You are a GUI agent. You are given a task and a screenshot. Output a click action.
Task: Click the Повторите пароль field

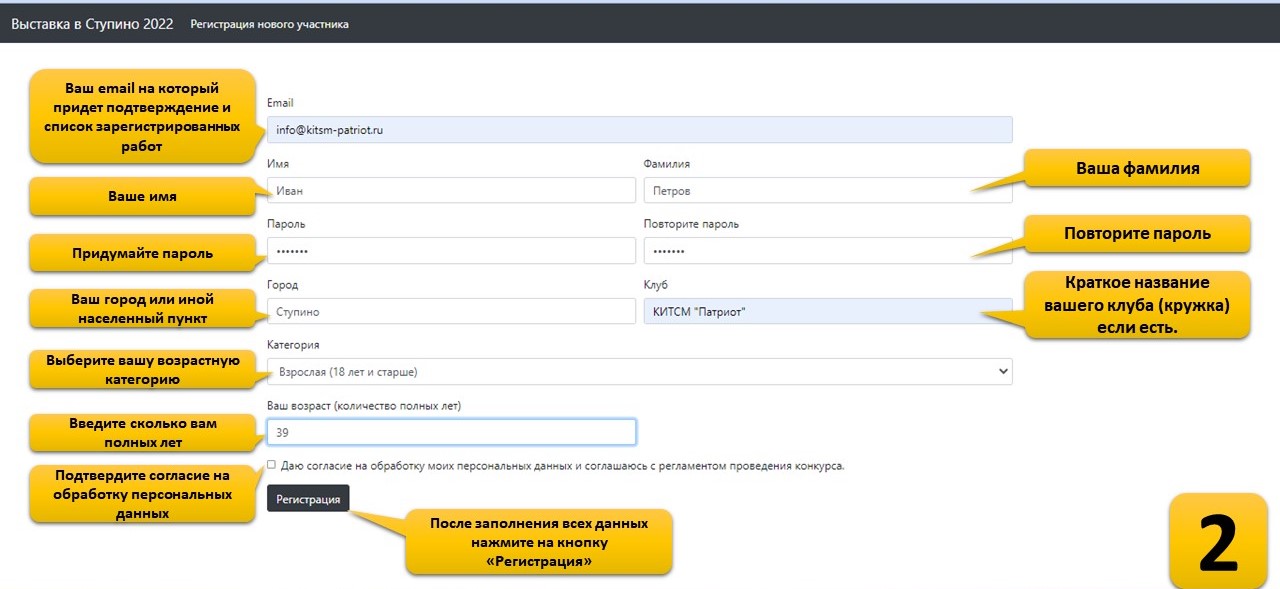[828, 250]
